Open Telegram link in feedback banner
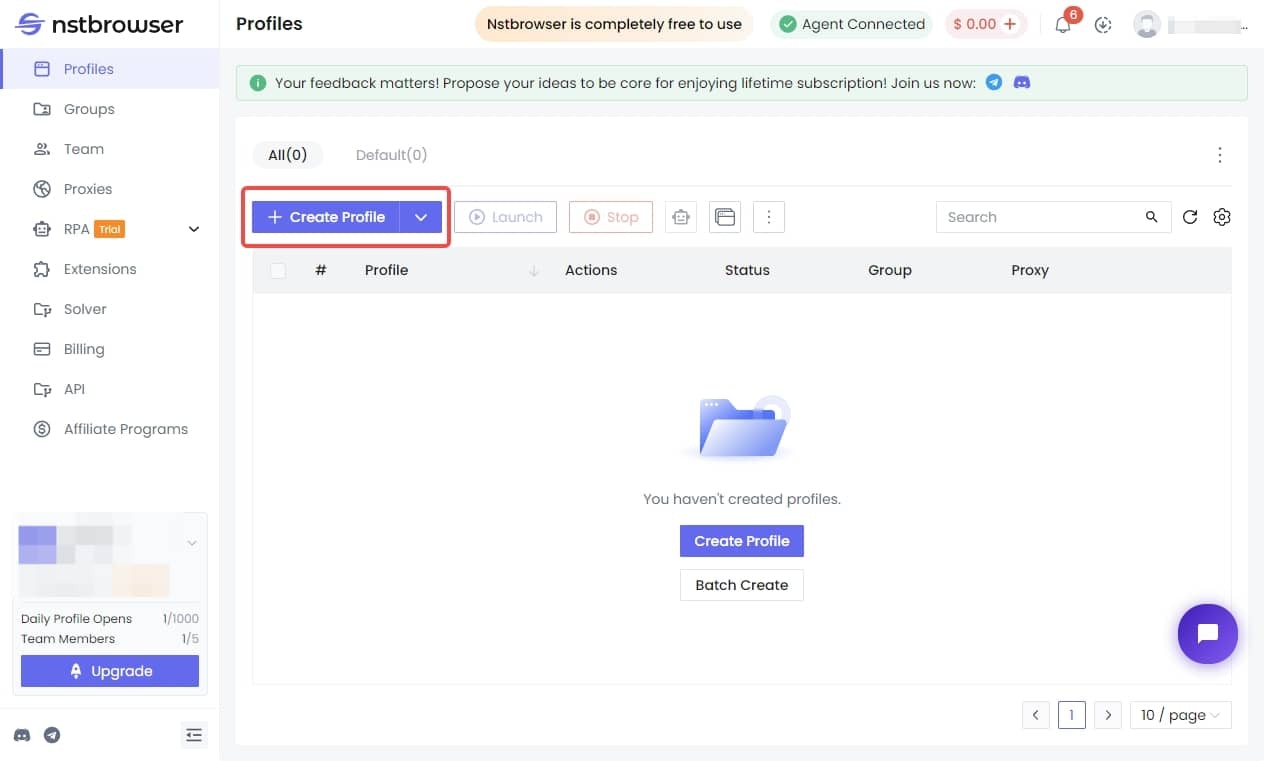 click(994, 83)
